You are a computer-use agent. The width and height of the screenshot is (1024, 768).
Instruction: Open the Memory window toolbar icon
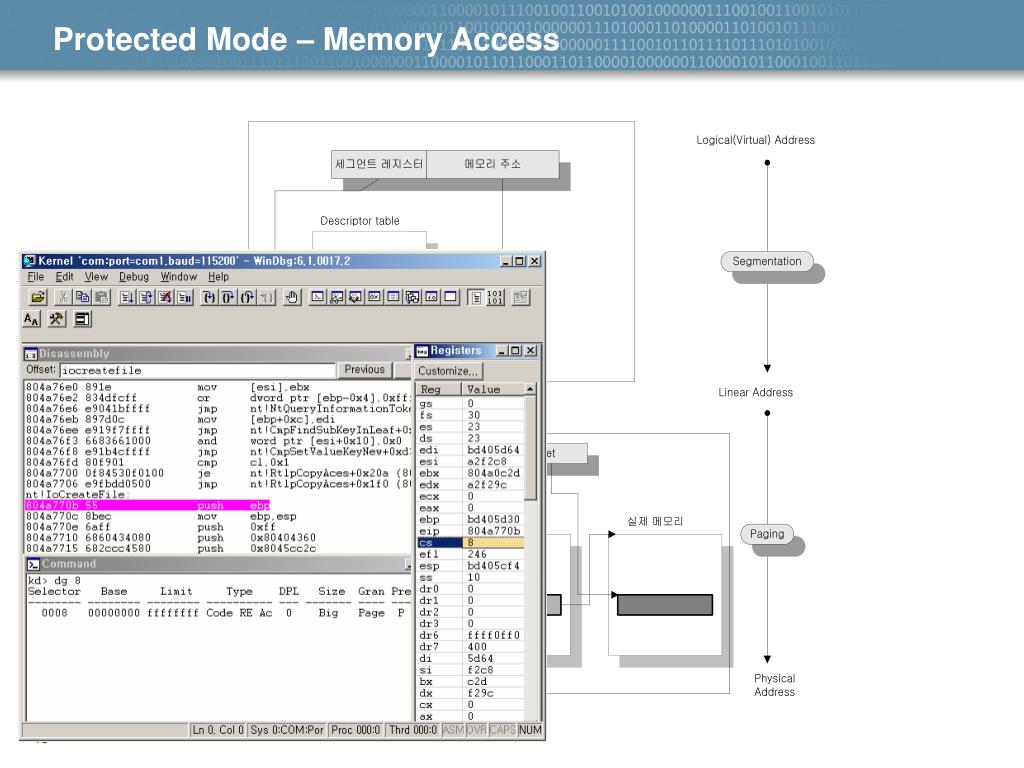[x=393, y=297]
